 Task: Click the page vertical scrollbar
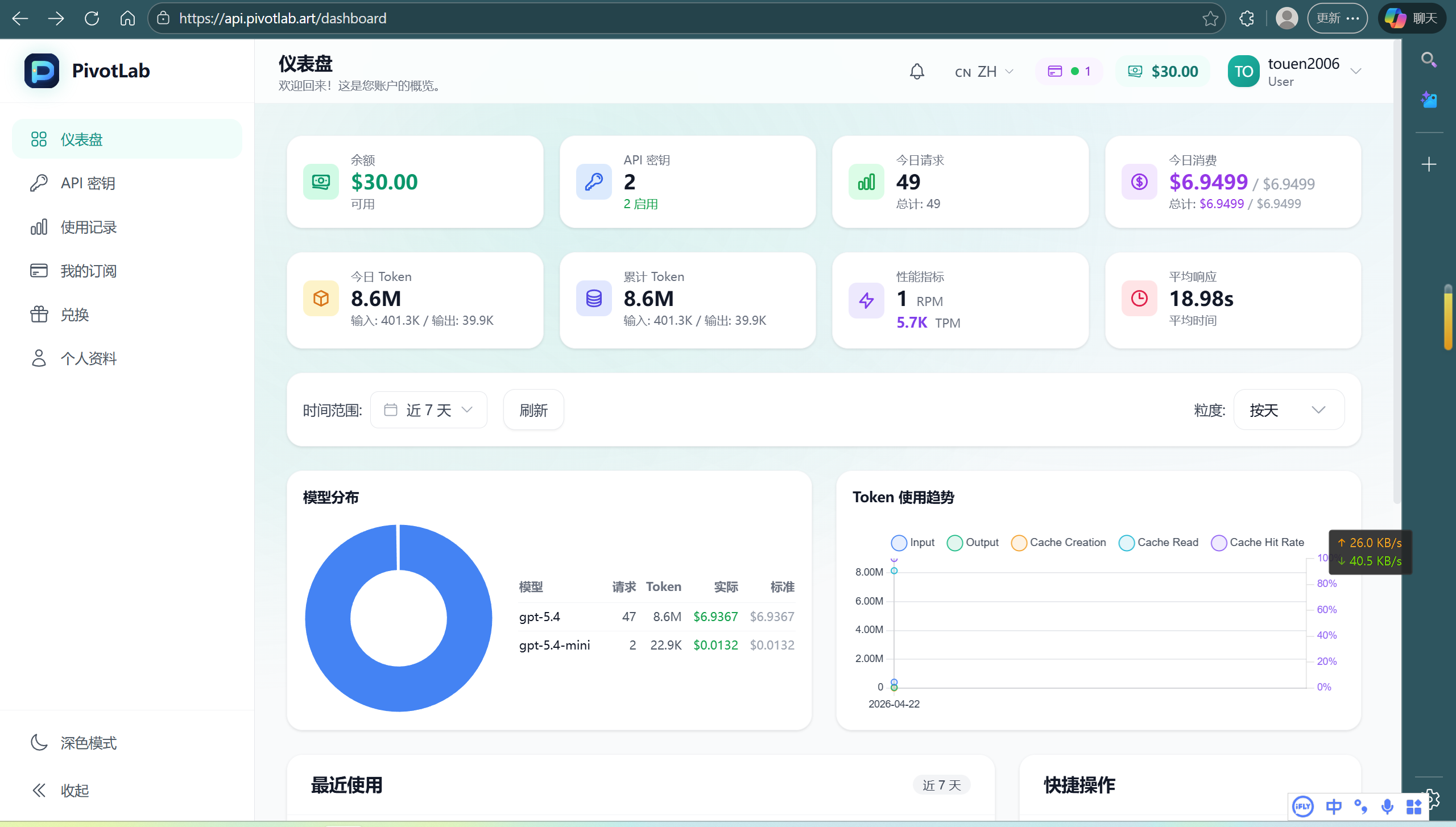(1397, 273)
